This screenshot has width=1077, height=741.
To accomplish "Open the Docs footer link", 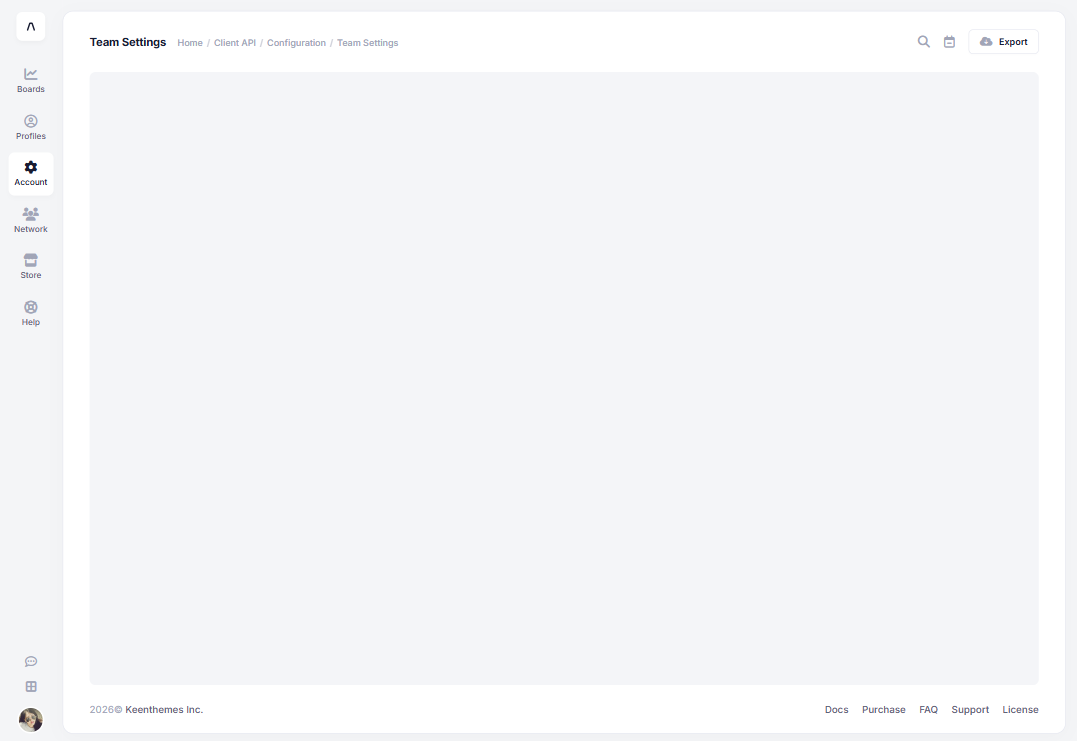I will tap(837, 709).
